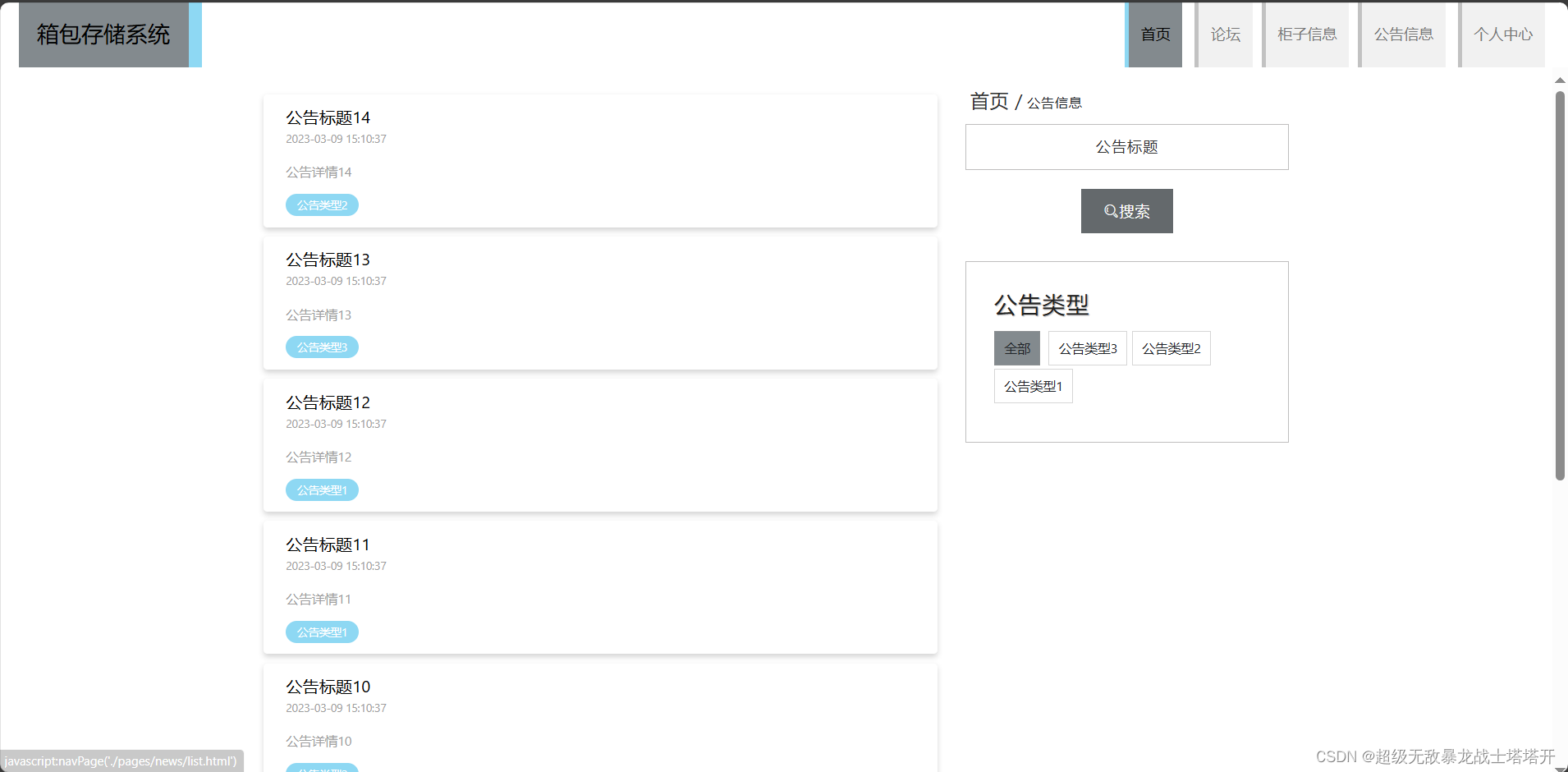Click the 公告类型2 tag on 公告标题14 card
Image resolution: width=1568 pixels, height=772 pixels.
322,205
